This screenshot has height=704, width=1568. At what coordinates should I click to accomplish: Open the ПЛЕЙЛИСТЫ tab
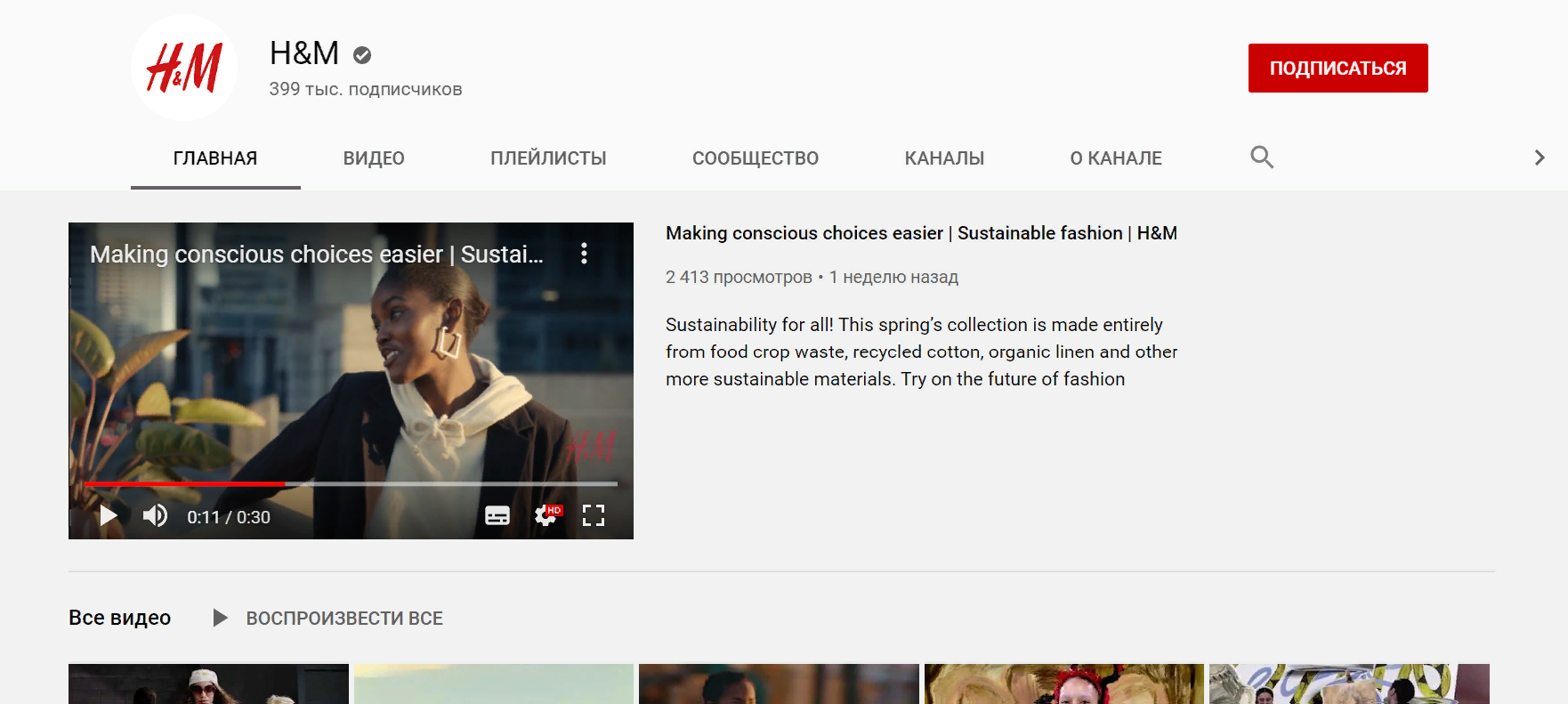548,158
